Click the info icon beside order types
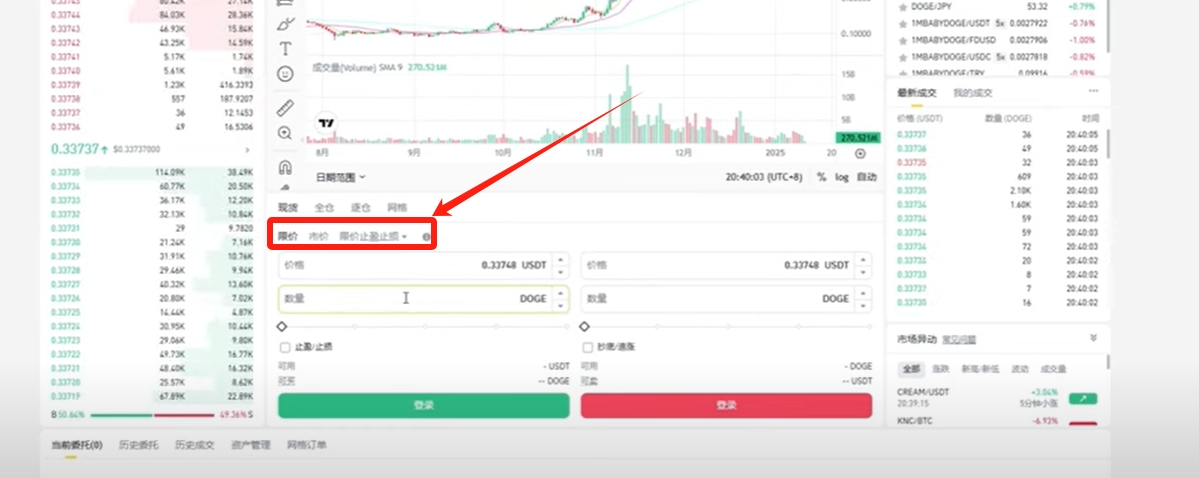Viewport: 1199px width, 478px height. (x=426, y=237)
